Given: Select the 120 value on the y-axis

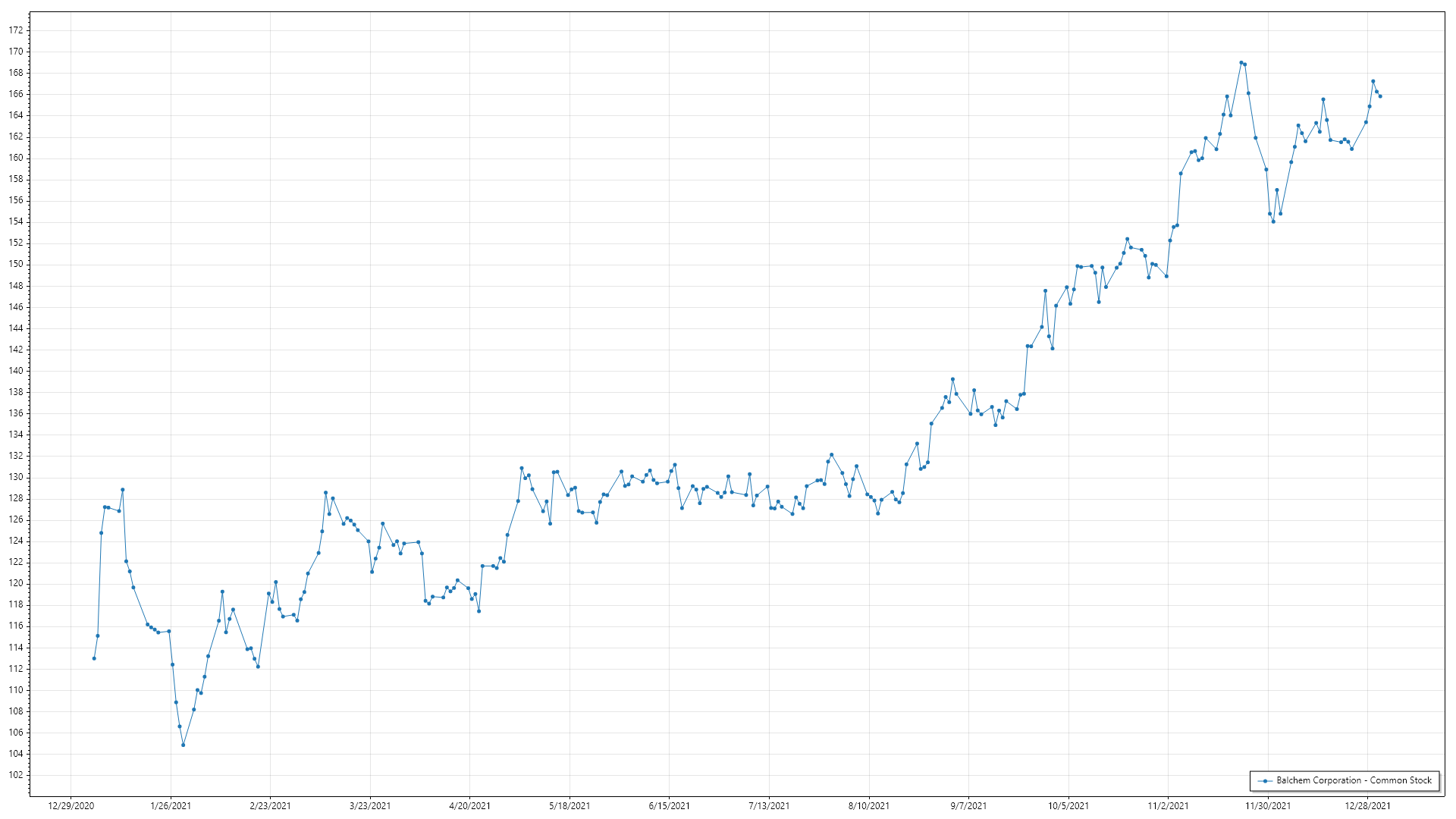Looking at the screenshot, I should click(16, 583).
